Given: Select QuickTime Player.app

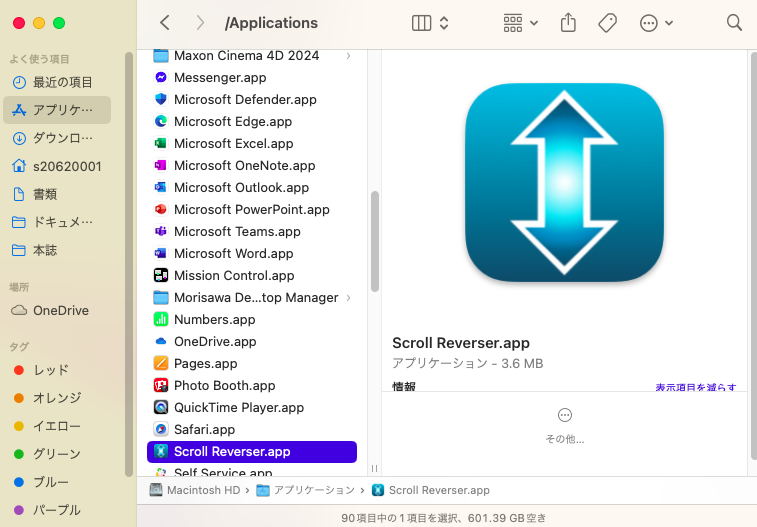Looking at the screenshot, I should click(252, 408).
